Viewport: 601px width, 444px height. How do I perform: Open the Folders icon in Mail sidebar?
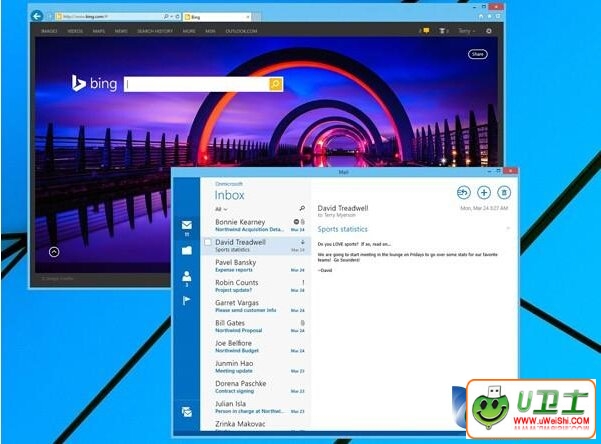[187, 250]
